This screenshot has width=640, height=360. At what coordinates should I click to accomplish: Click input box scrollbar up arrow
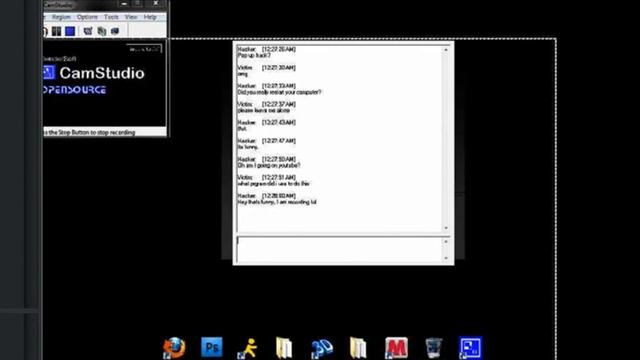click(446, 242)
